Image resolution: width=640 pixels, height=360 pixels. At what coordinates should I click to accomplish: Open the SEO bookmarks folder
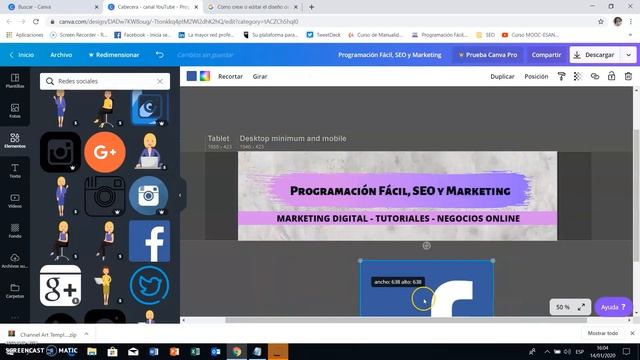(485, 35)
